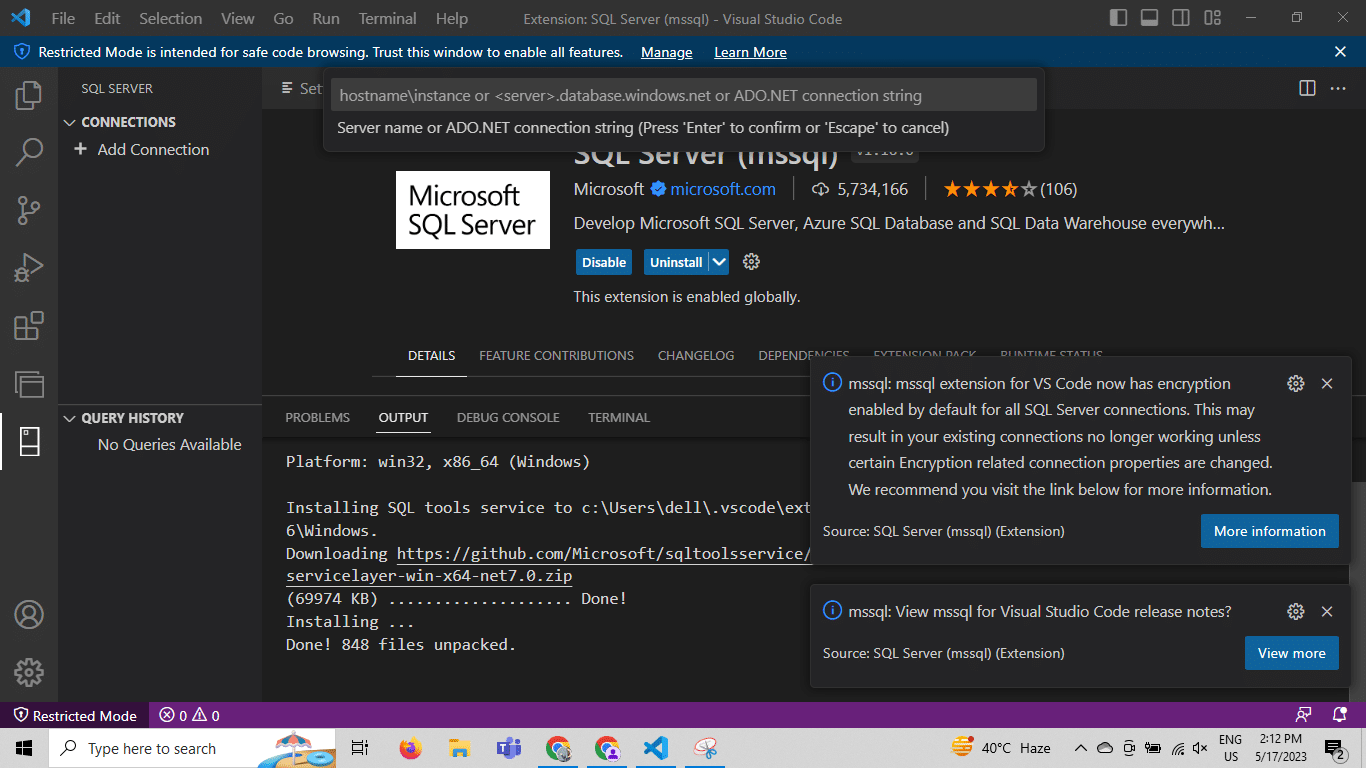Switch to the PROBLEMS panel tab
Screen dimensions: 1366x768
[x=317, y=417]
